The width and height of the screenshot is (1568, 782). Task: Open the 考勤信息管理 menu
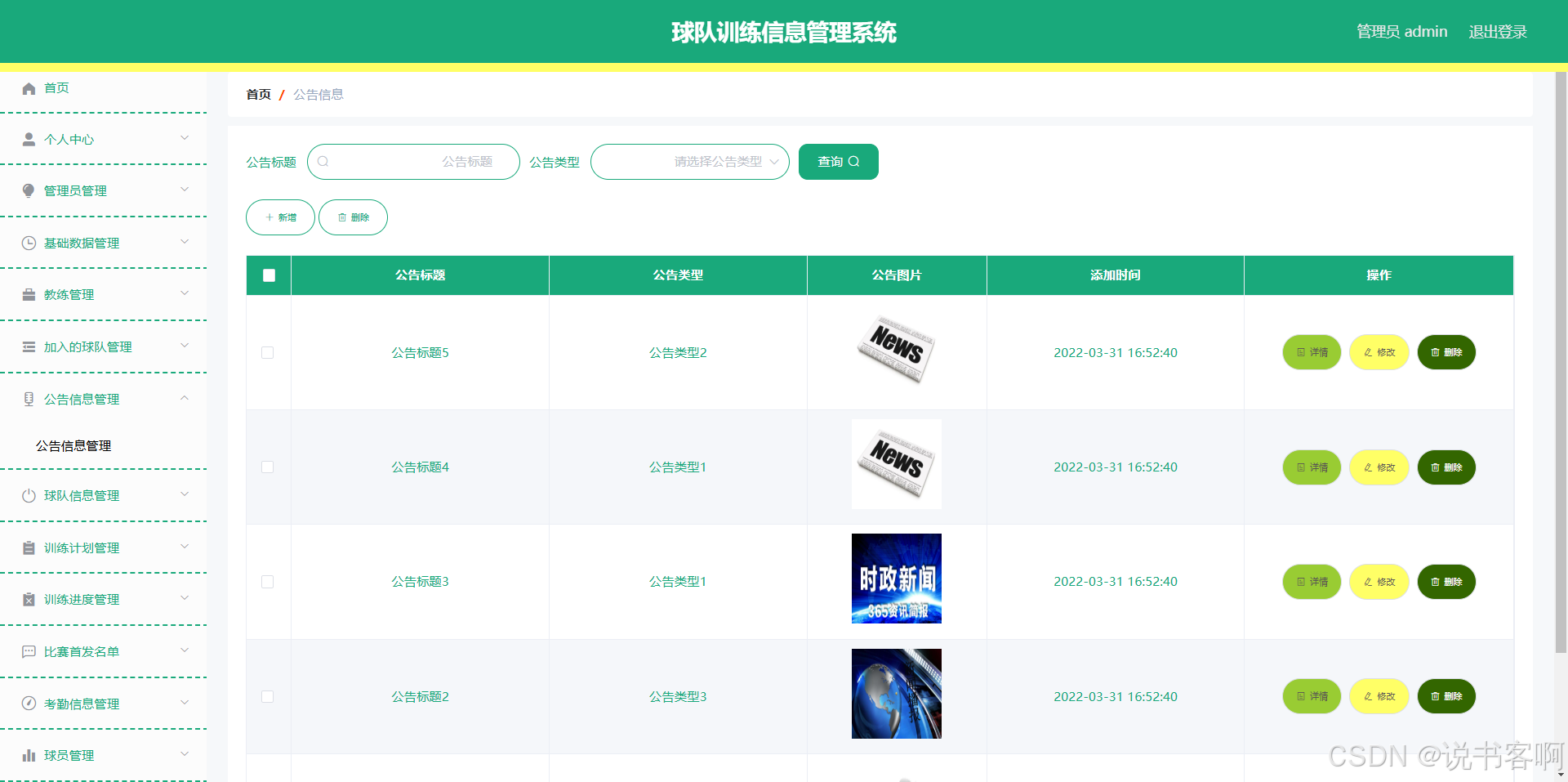(104, 704)
